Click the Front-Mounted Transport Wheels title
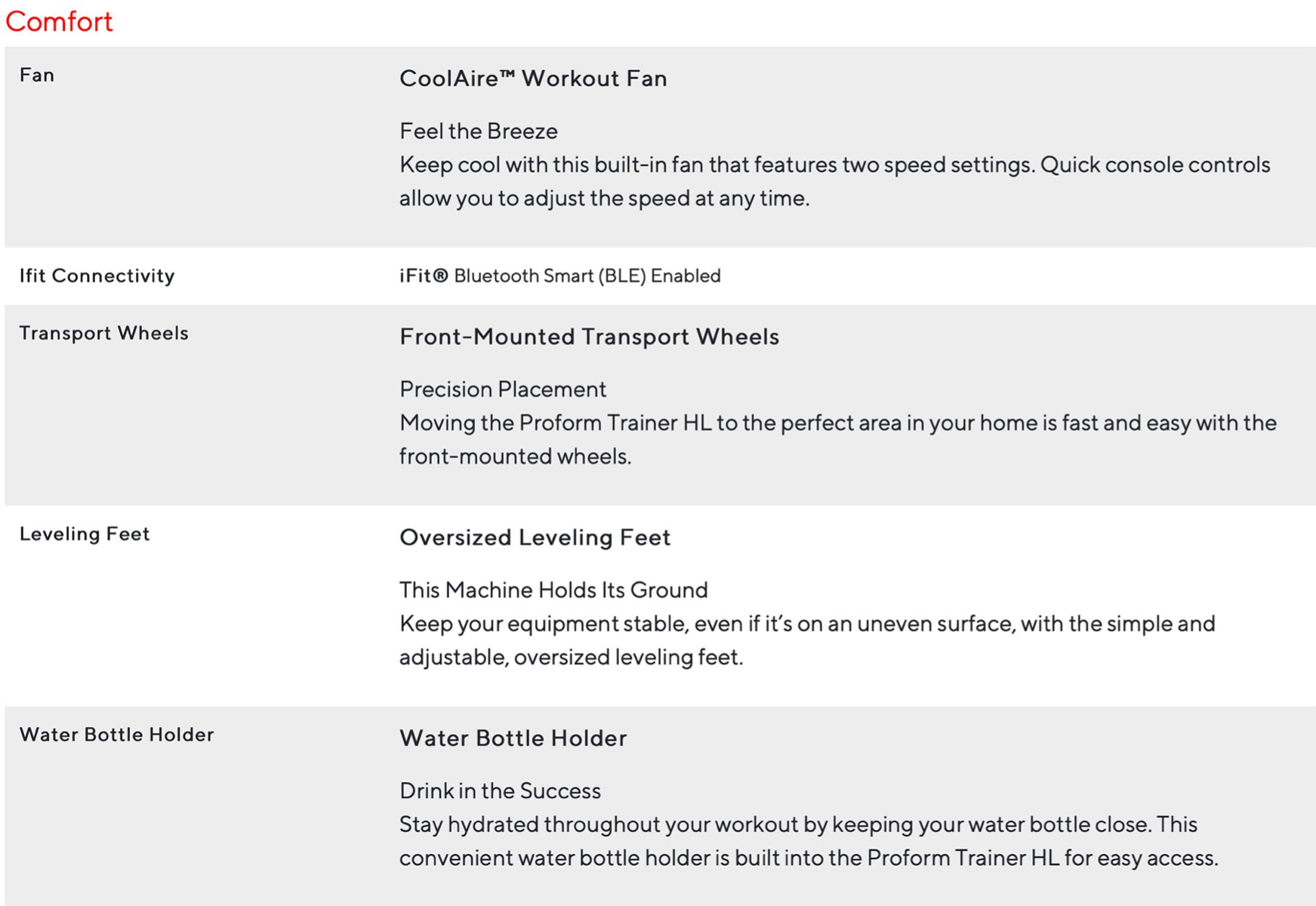The height and width of the screenshot is (906, 1316). 589,337
